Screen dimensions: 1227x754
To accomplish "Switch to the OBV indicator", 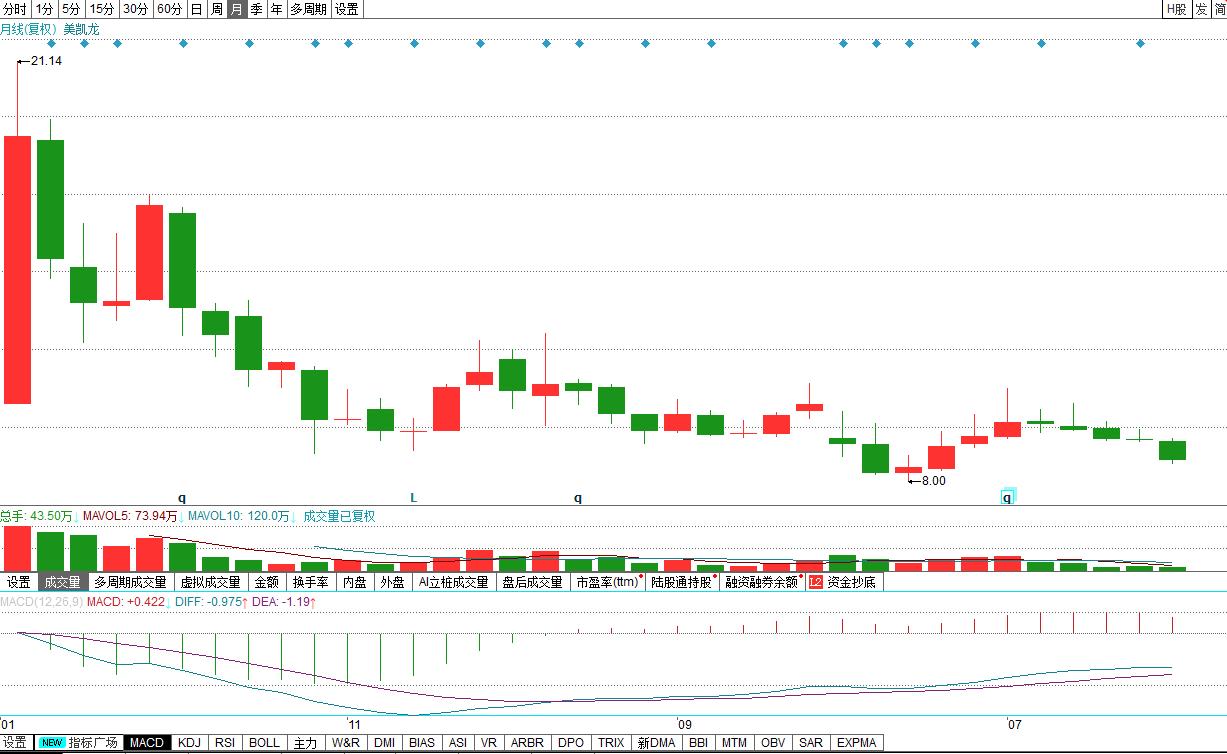I will (773, 743).
